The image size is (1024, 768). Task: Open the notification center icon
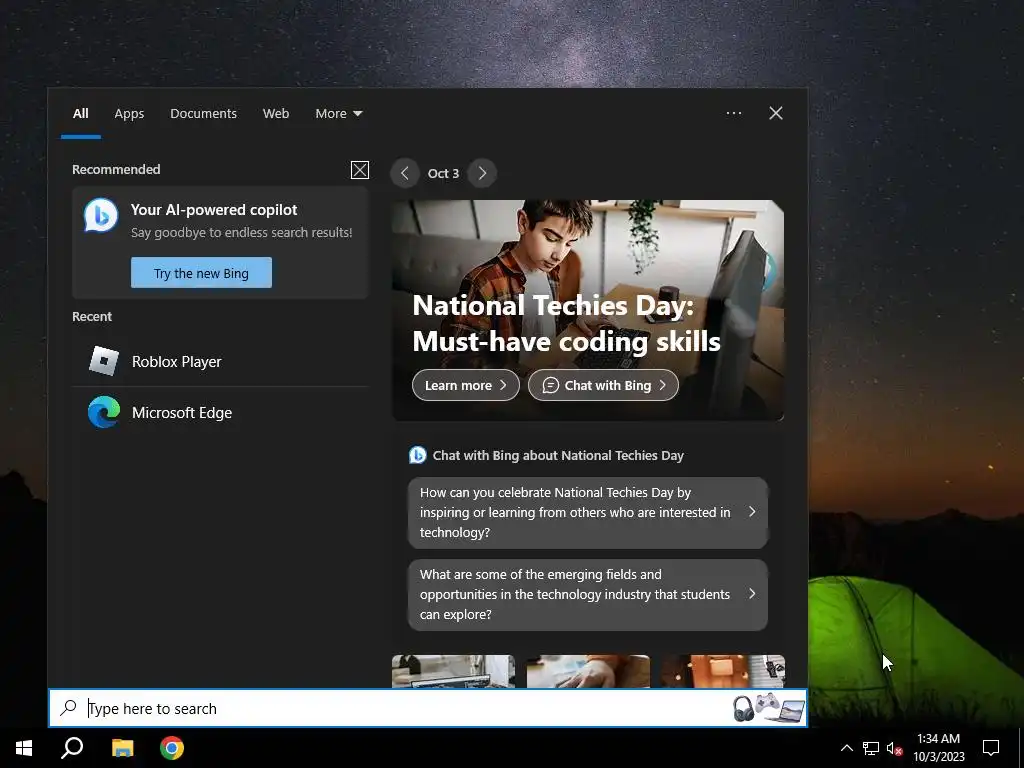tap(991, 748)
